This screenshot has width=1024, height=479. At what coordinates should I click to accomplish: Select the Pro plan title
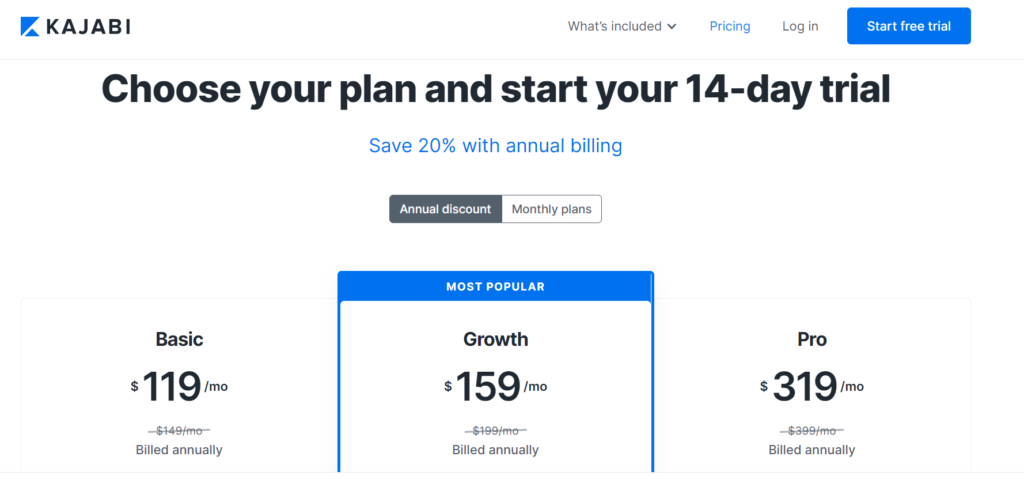click(x=812, y=339)
